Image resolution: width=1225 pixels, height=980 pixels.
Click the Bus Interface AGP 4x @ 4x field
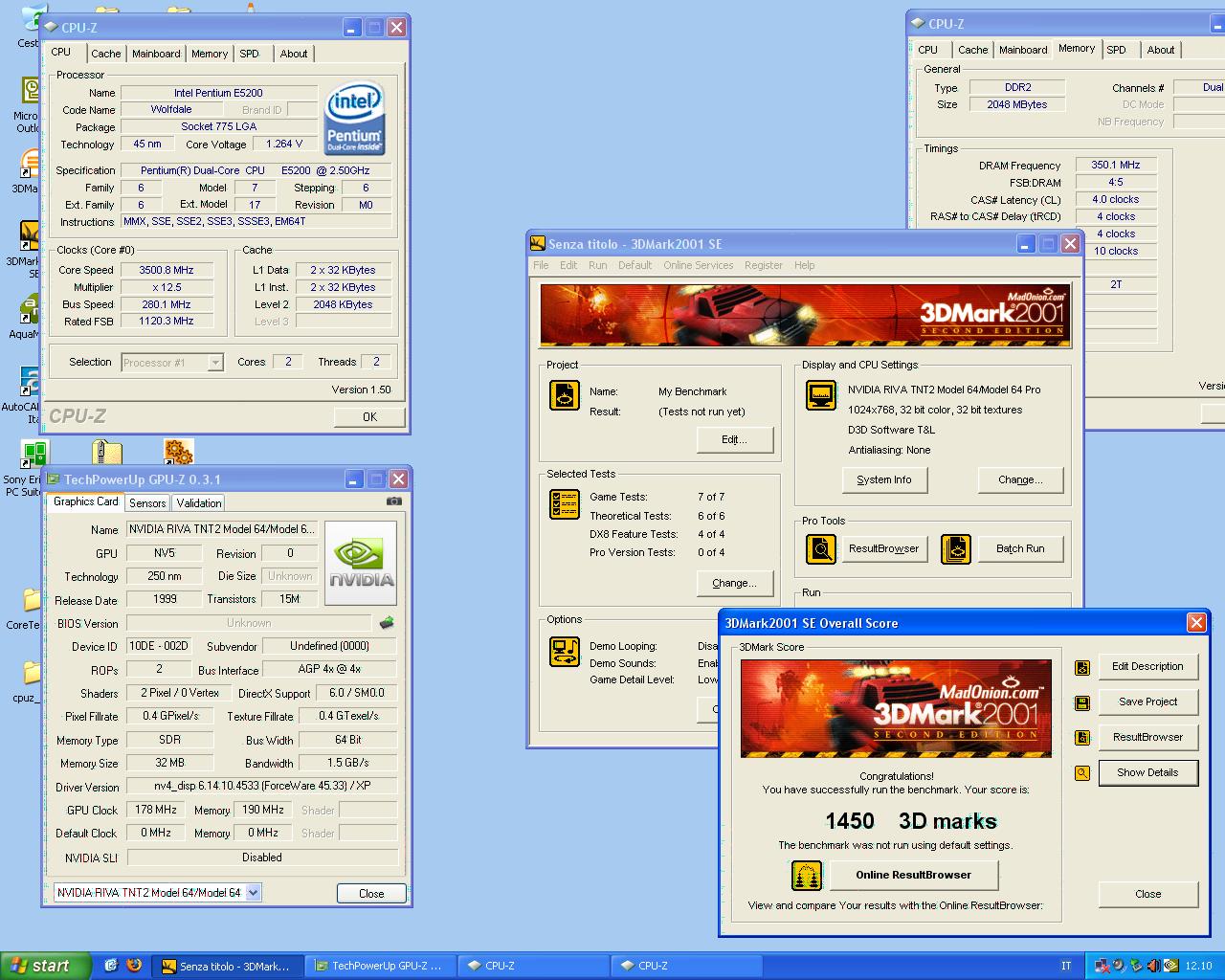pyautogui.click(x=330, y=669)
